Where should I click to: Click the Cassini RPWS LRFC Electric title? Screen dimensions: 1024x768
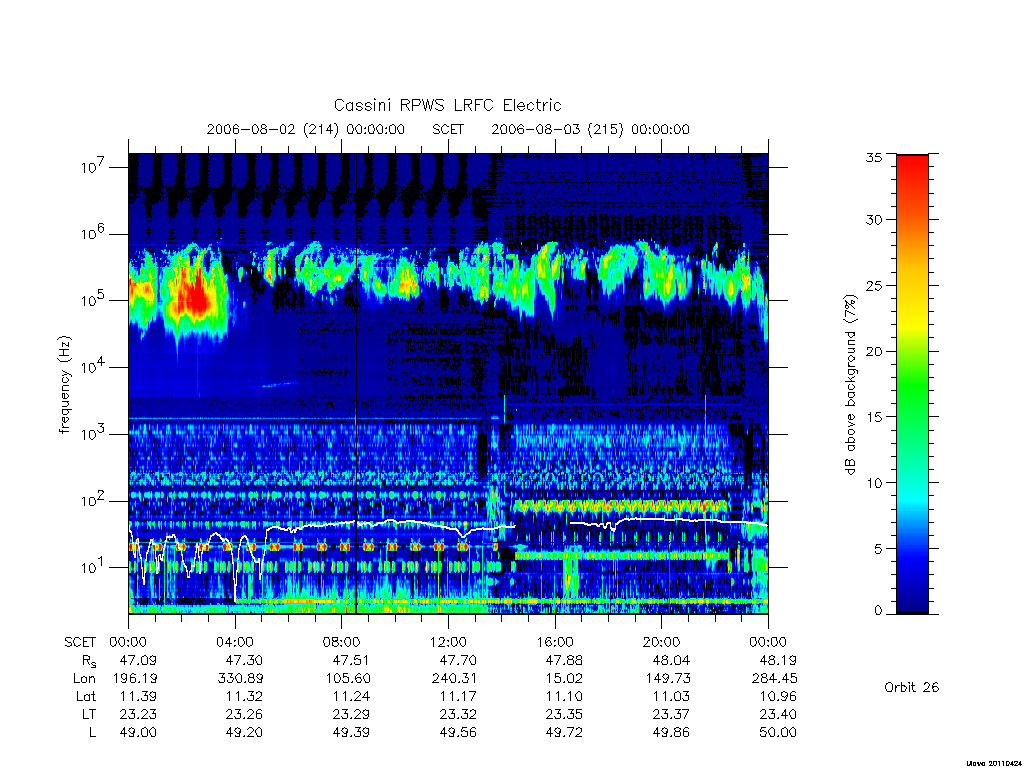[x=447, y=105]
